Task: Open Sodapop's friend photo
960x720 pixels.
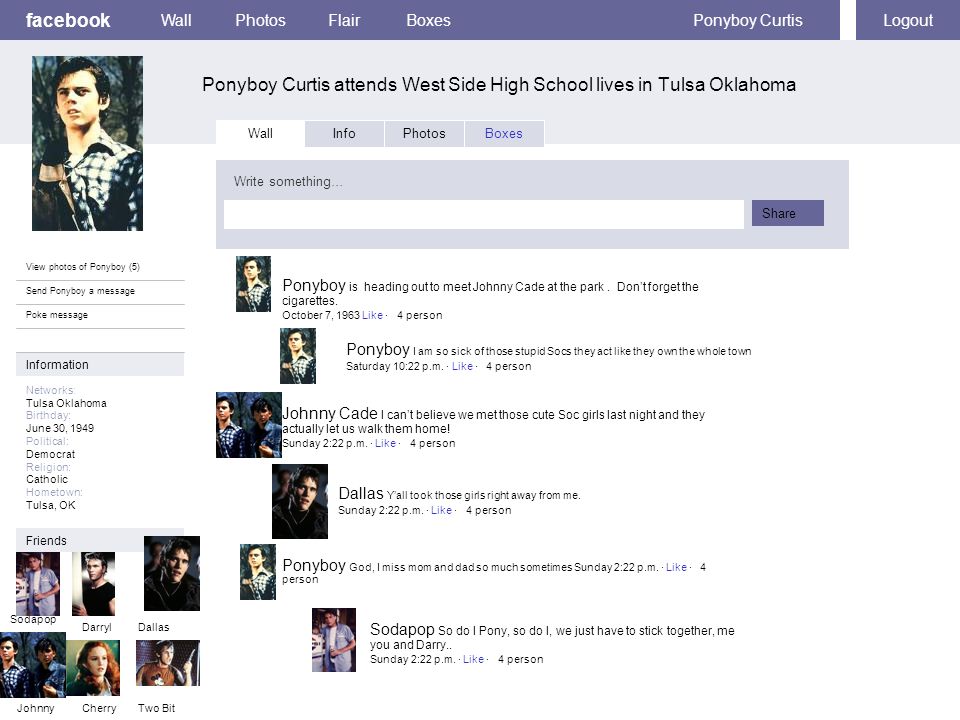Action: point(38,584)
